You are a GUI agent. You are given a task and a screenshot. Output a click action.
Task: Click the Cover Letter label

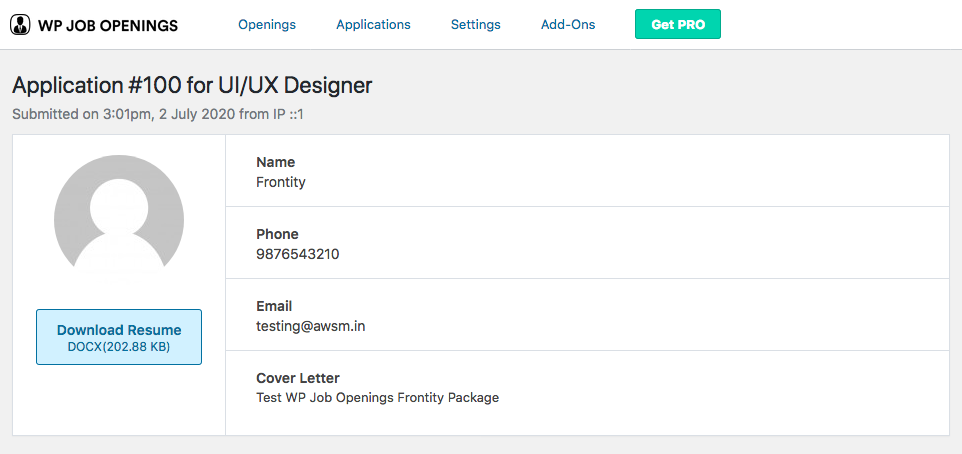pos(298,378)
